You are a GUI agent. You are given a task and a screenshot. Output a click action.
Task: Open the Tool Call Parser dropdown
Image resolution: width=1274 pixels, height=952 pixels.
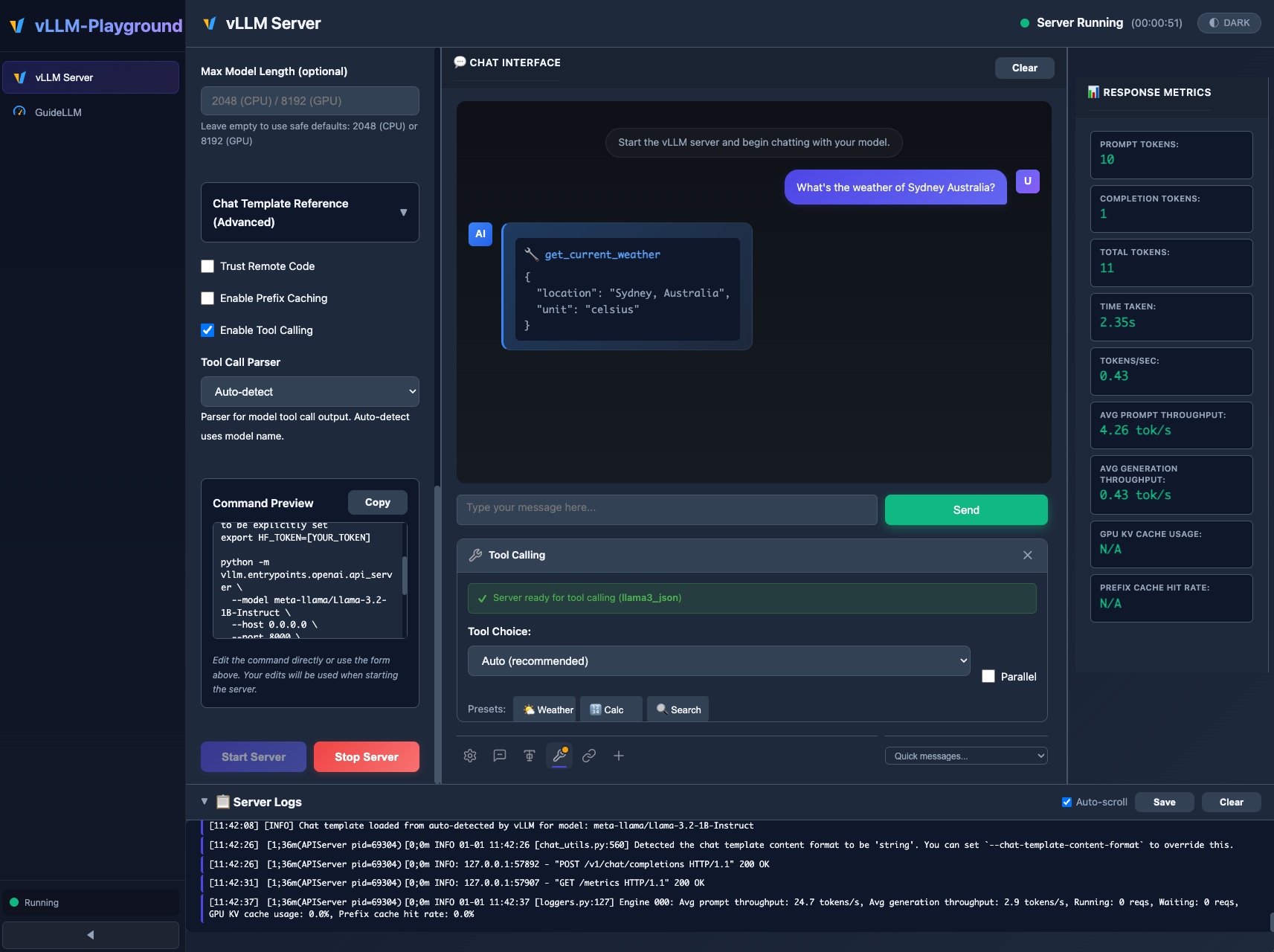(309, 391)
